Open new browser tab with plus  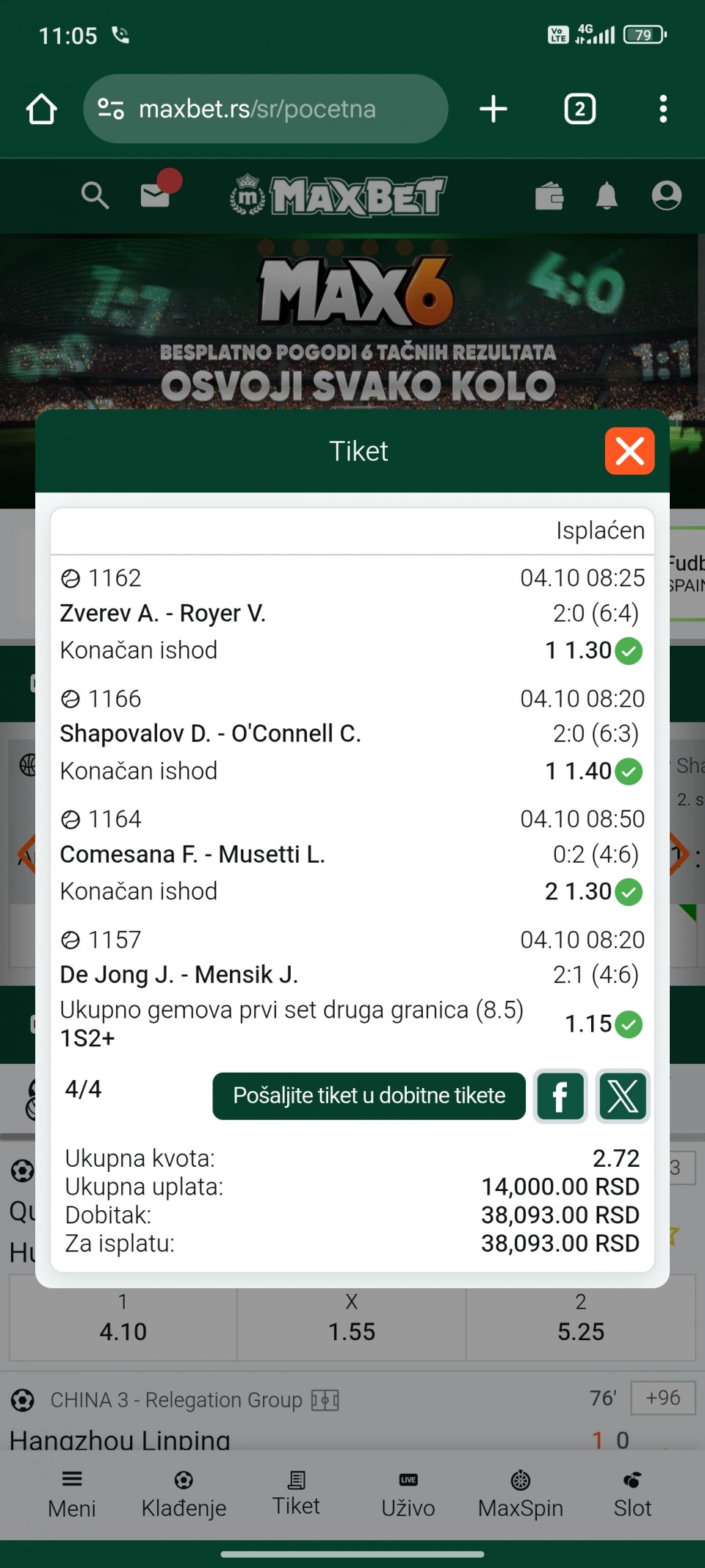point(493,109)
